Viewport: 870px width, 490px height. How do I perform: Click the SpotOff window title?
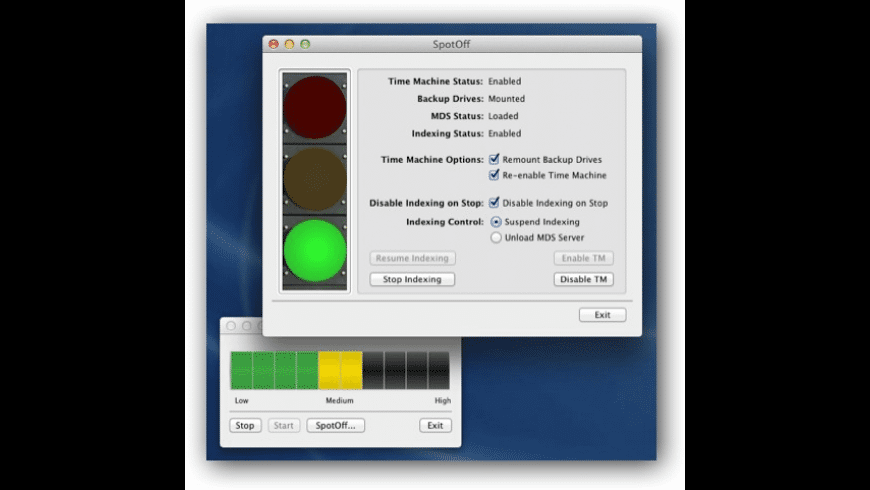[451, 44]
